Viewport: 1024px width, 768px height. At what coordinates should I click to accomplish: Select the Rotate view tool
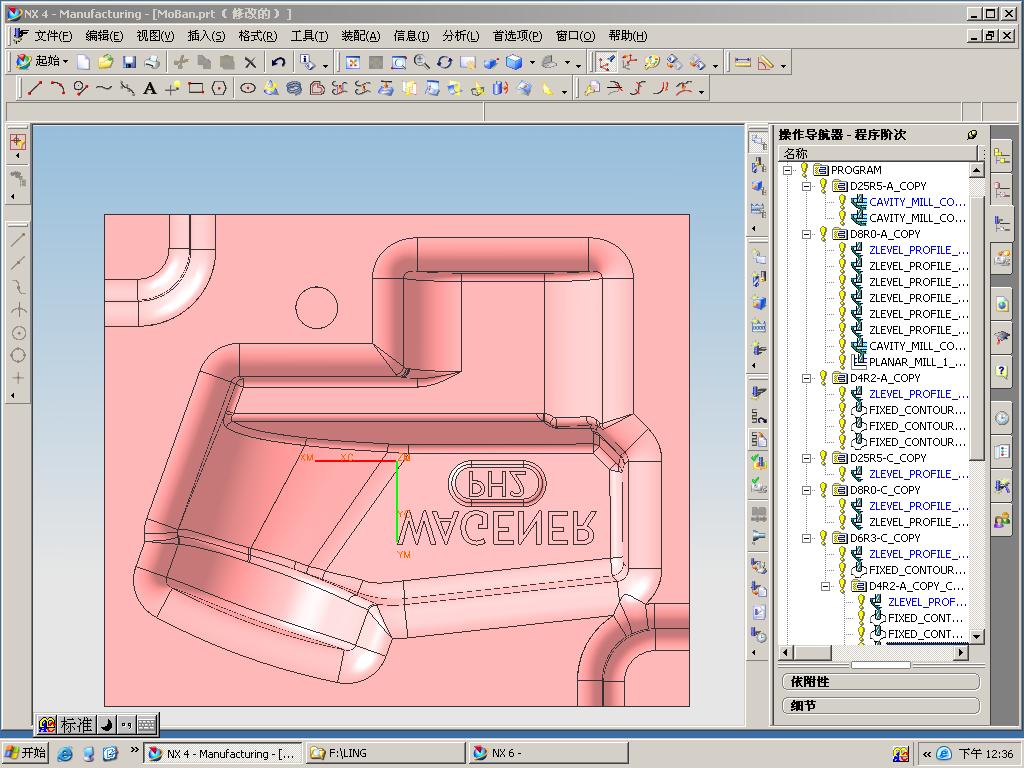click(445, 62)
